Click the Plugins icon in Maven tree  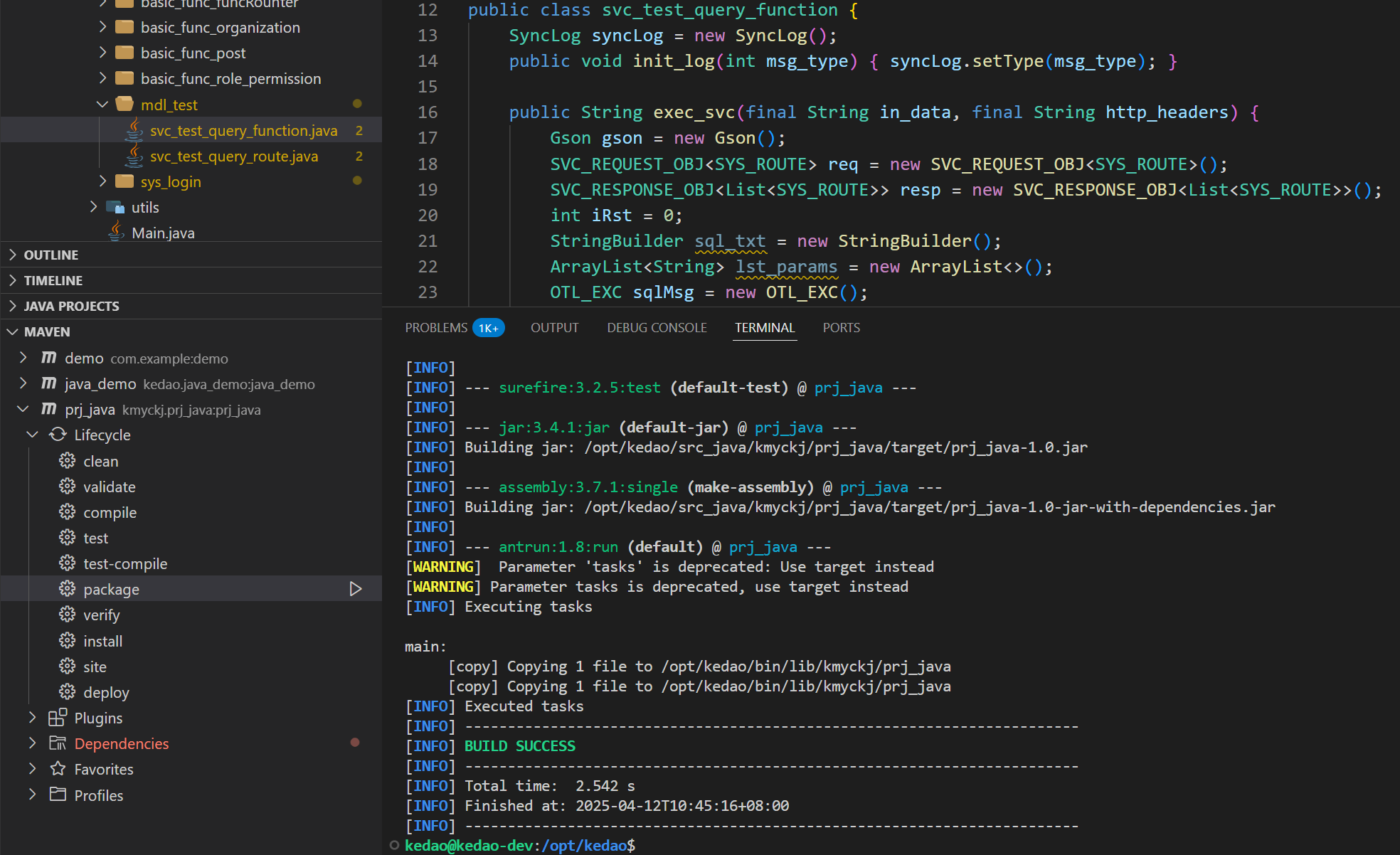pyautogui.click(x=58, y=718)
